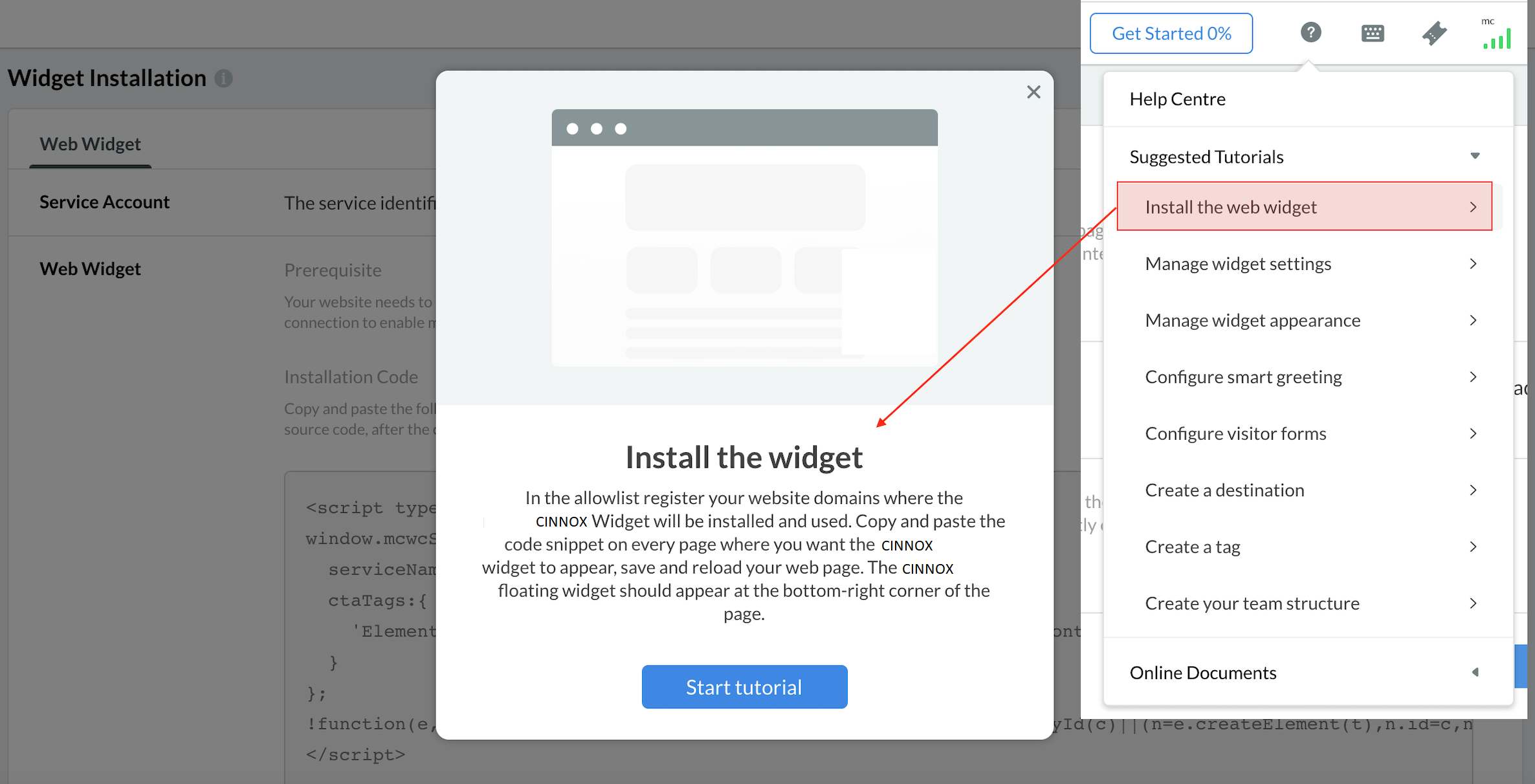Click the chevron on Configure visitor forms
Viewport: 1535px width, 784px height.
pyautogui.click(x=1473, y=433)
